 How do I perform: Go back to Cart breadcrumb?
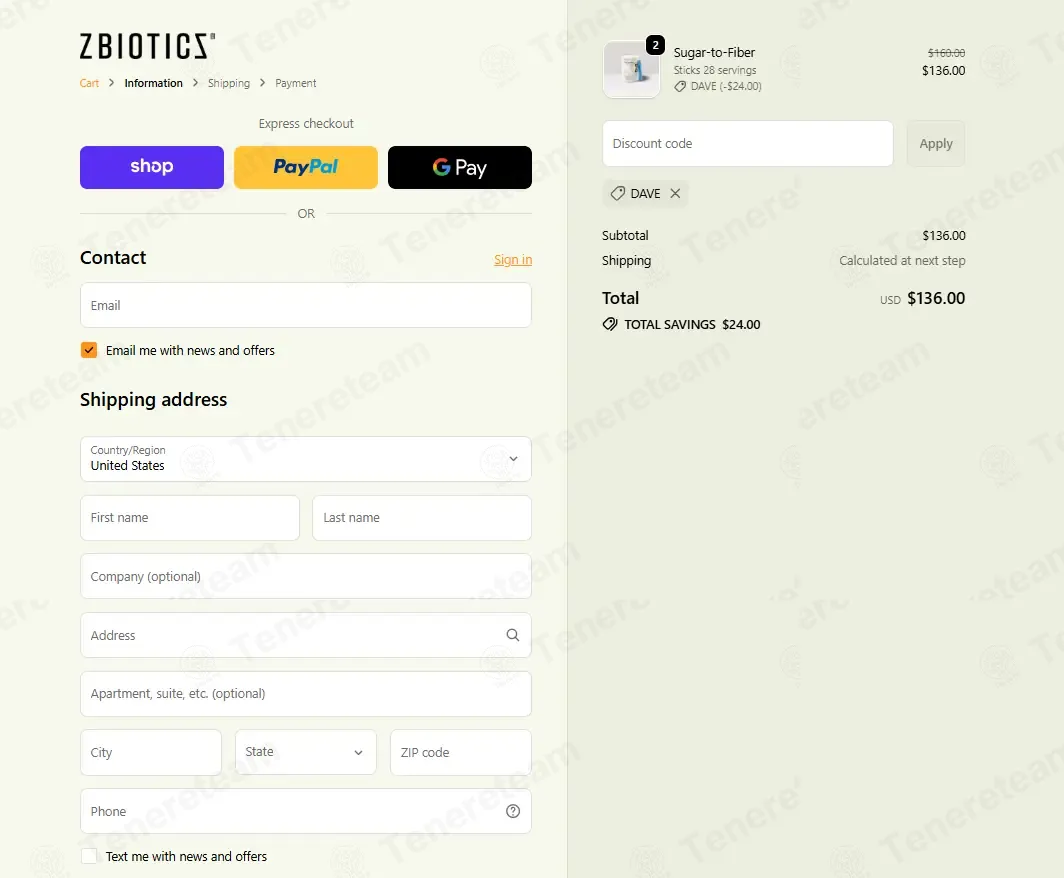point(89,83)
